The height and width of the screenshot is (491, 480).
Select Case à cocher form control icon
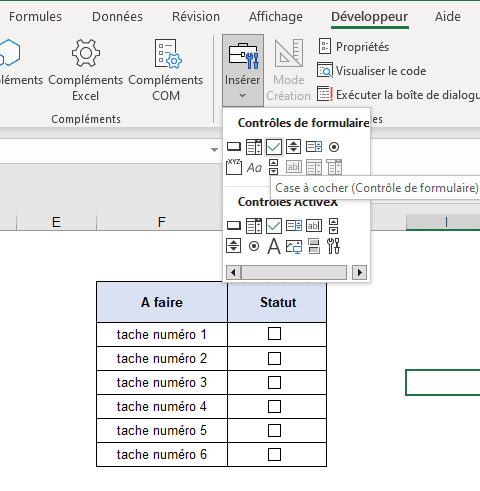[274, 147]
